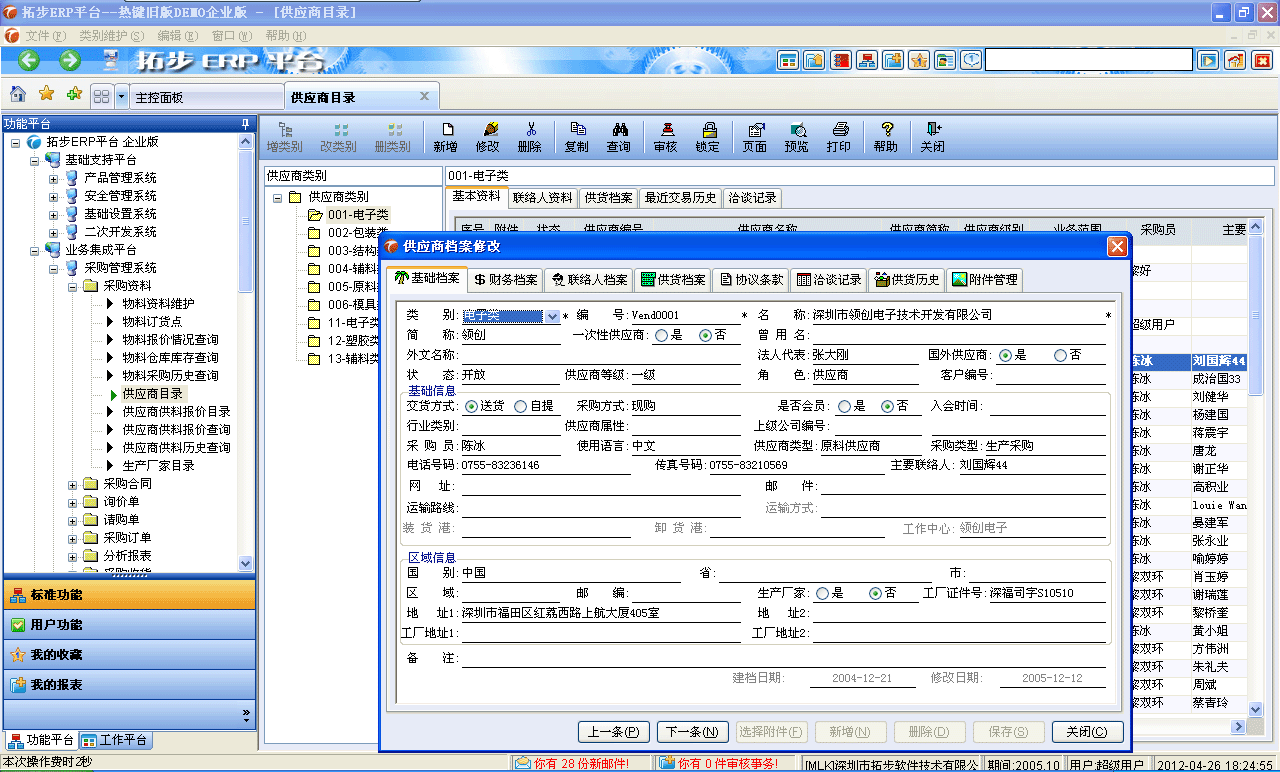
Task: Click the 网址 input field
Action: 600,489
